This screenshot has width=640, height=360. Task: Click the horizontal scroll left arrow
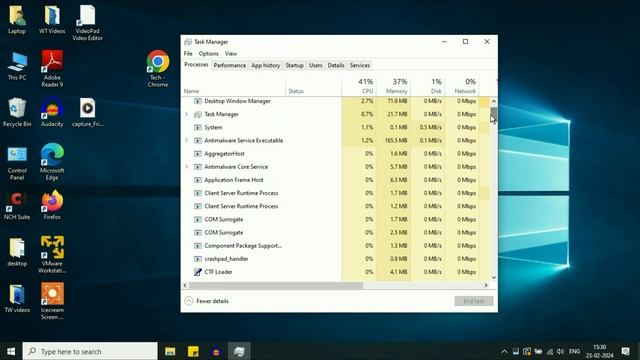point(185,285)
